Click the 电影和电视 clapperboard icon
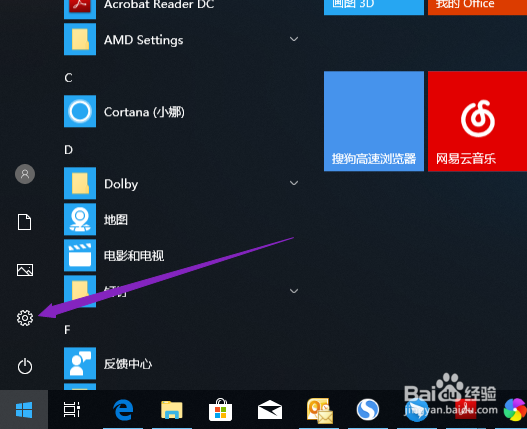The height and width of the screenshot is (429, 527). 80,255
